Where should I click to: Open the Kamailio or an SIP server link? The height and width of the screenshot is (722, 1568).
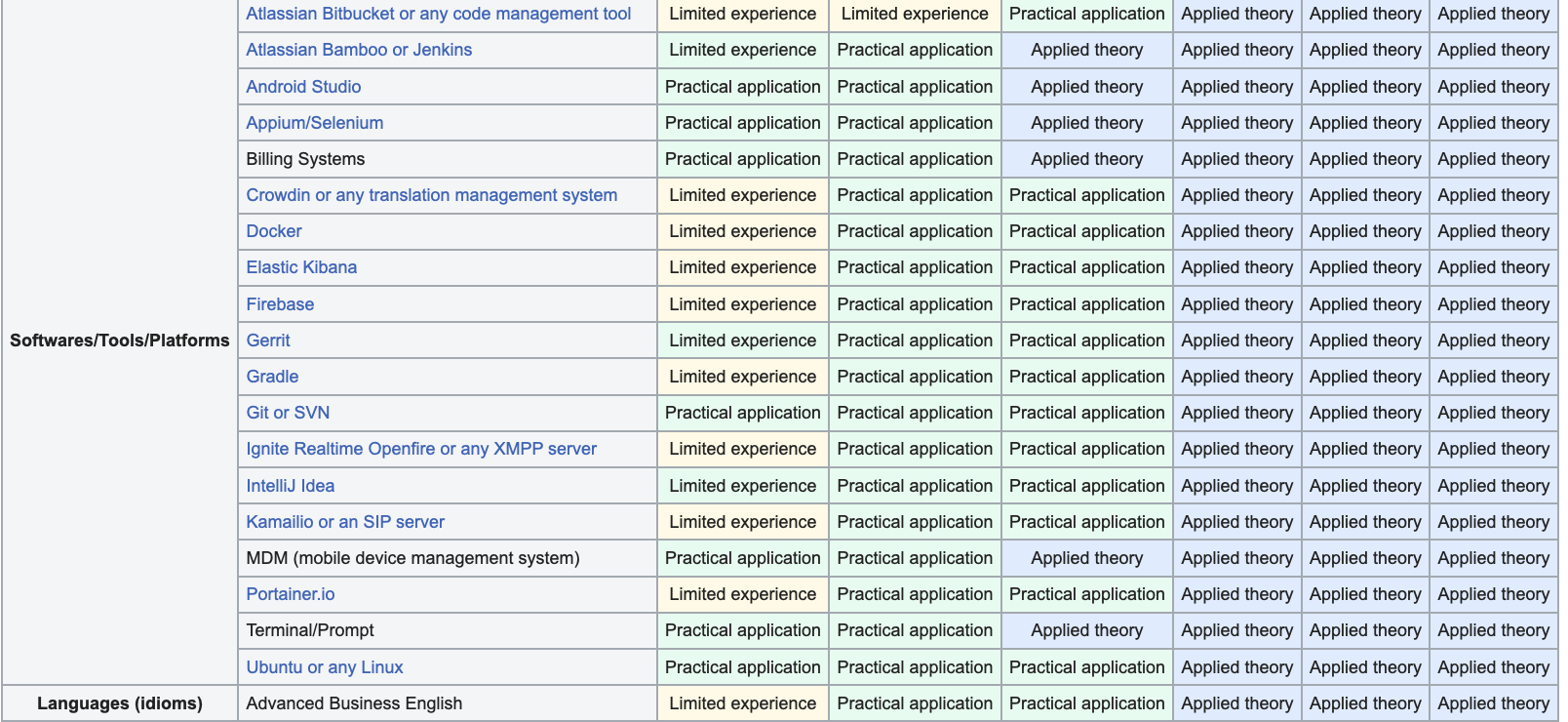(x=344, y=522)
